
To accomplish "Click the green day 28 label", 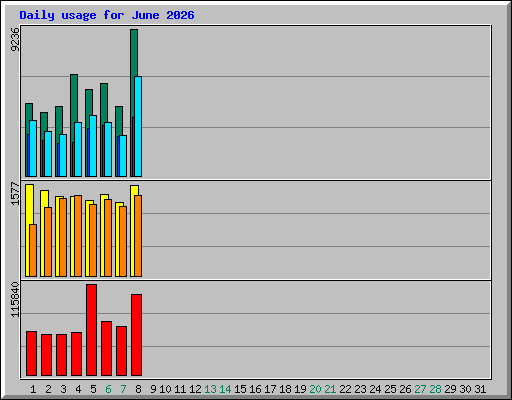I will tap(435, 389).
